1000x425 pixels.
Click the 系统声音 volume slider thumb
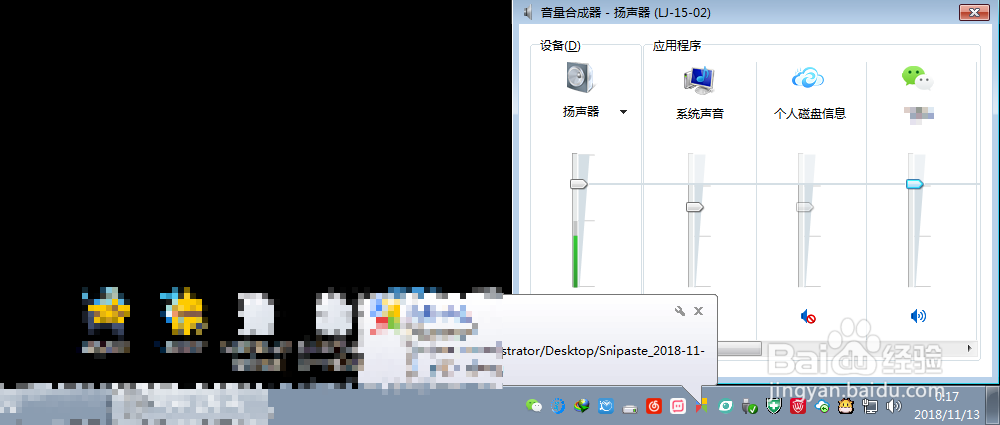pos(695,207)
